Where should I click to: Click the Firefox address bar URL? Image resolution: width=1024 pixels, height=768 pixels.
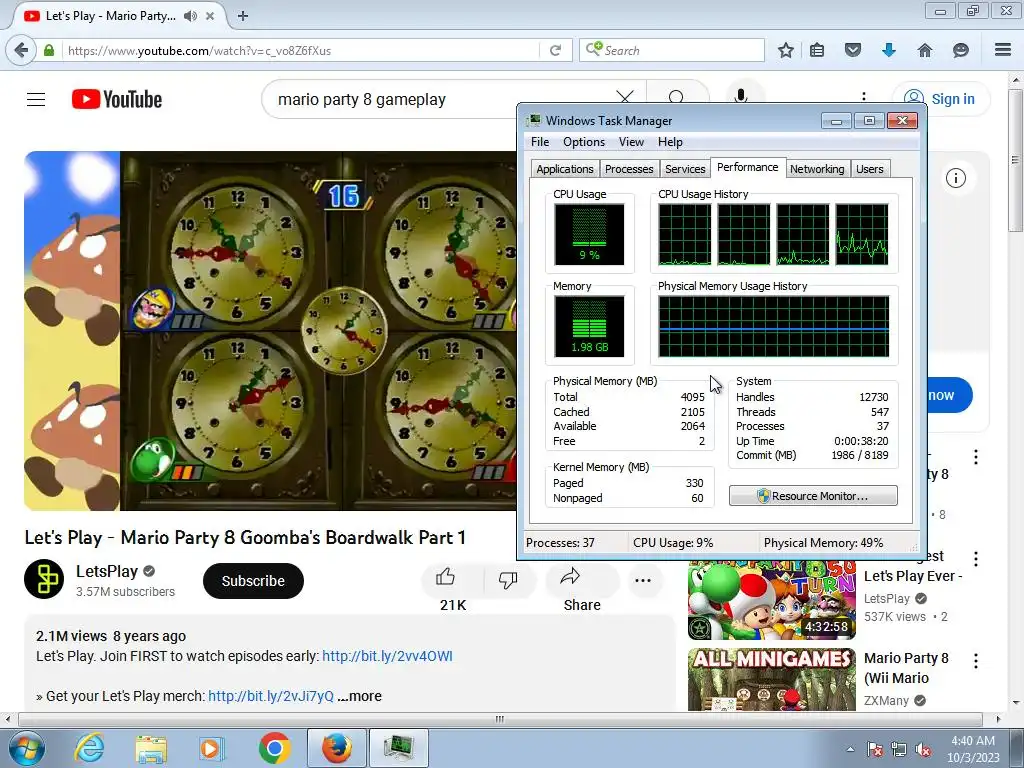click(300, 50)
